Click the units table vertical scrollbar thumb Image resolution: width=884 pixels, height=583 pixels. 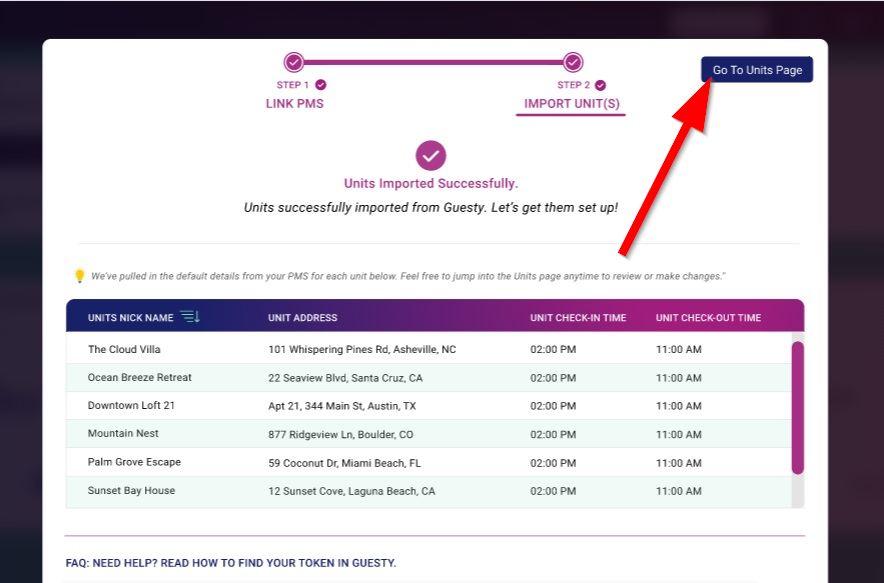[797, 408]
